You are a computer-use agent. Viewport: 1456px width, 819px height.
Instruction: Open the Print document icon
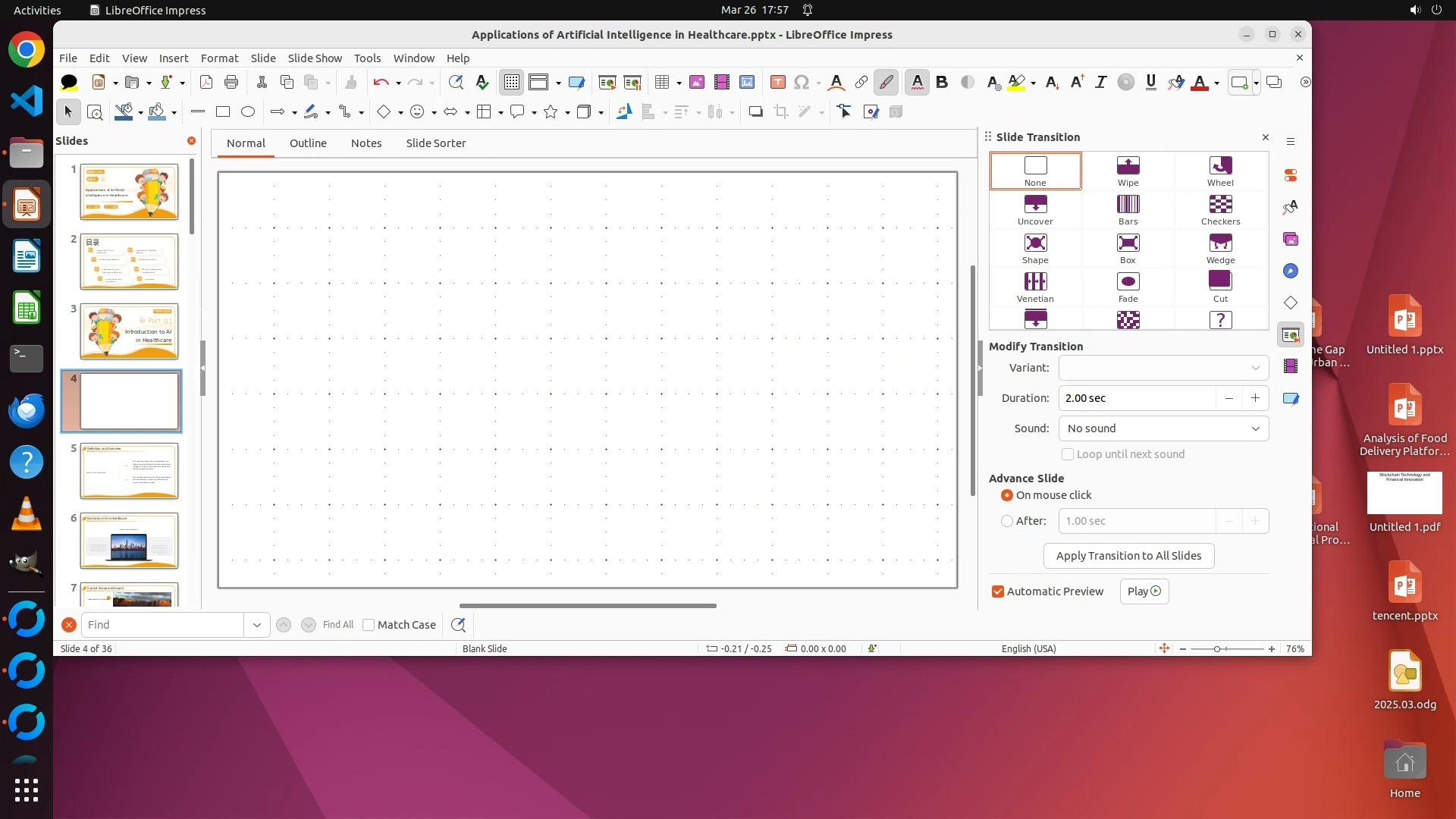pos(231,82)
